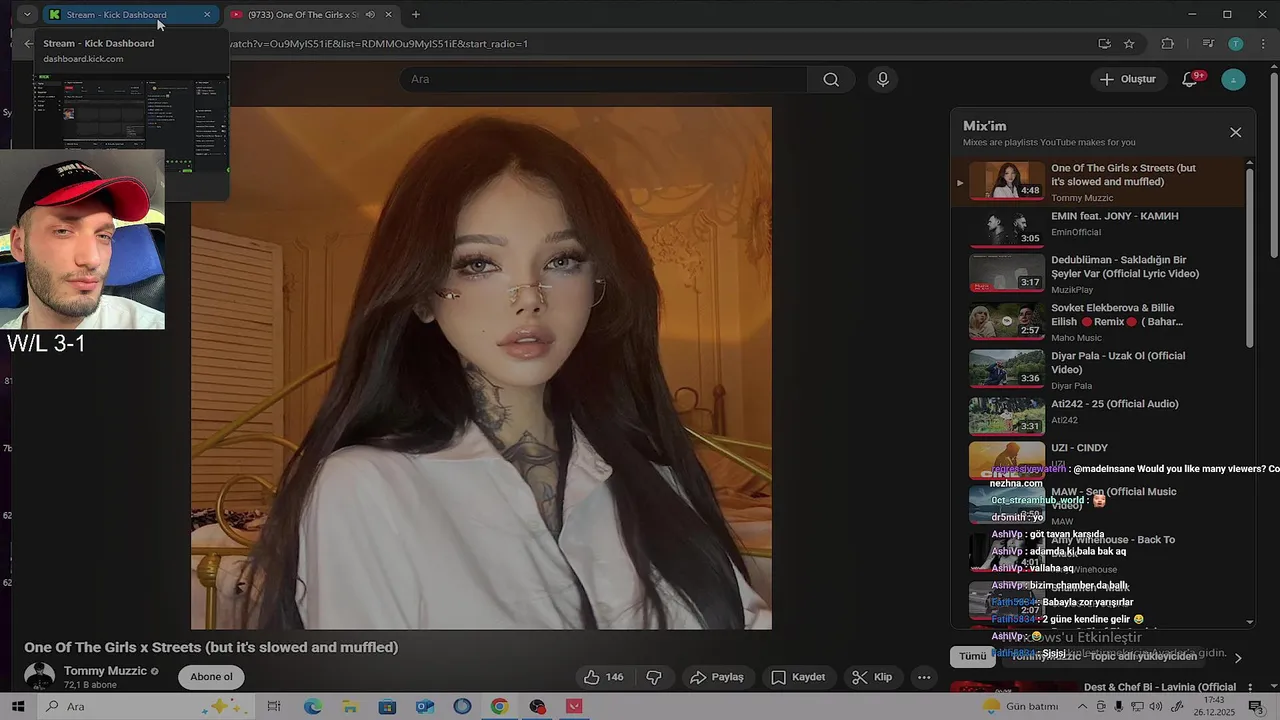Image resolution: width=1280 pixels, height=720 pixels.
Task: Open Windows notification center
Action: click(1255, 706)
